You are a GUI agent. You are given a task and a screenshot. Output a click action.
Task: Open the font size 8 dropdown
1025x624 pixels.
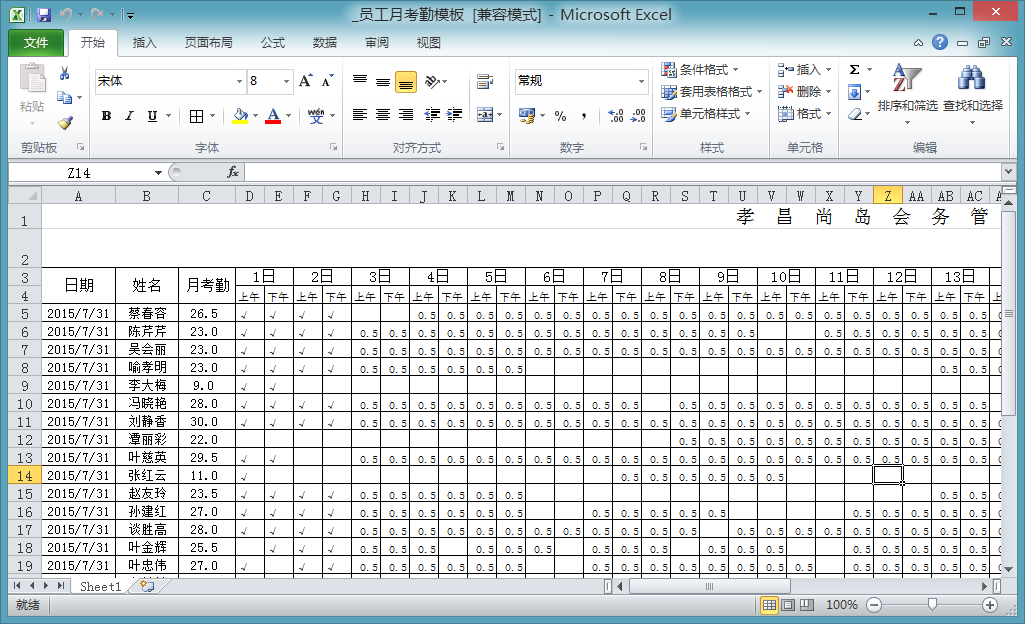click(286, 81)
